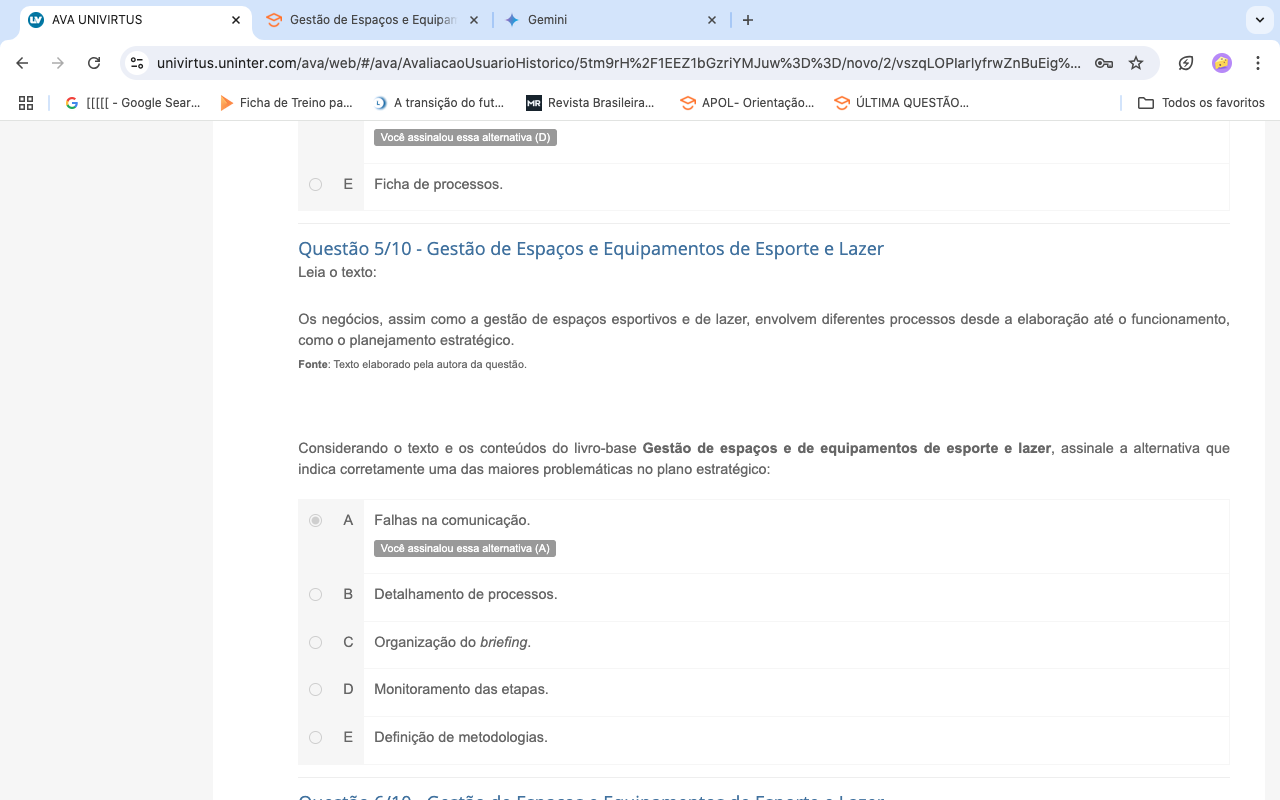Open the Revista Brasileira bookmark

pyautogui.click(x=590, y=102)
